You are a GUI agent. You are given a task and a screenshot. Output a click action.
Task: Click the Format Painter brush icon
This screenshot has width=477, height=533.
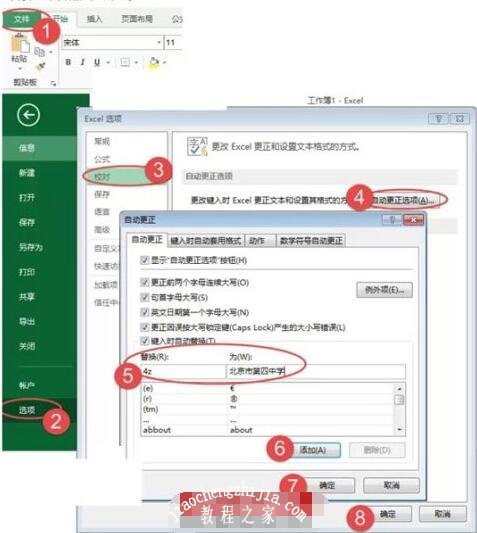pos(41,66)
